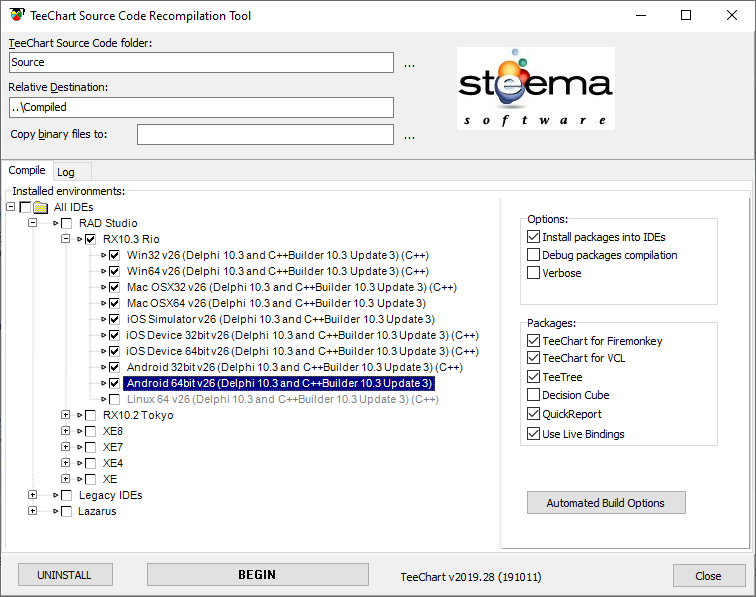The image size is (756, 597).
Task: Expand the XE4 node
Action: [x=66, y=462]
